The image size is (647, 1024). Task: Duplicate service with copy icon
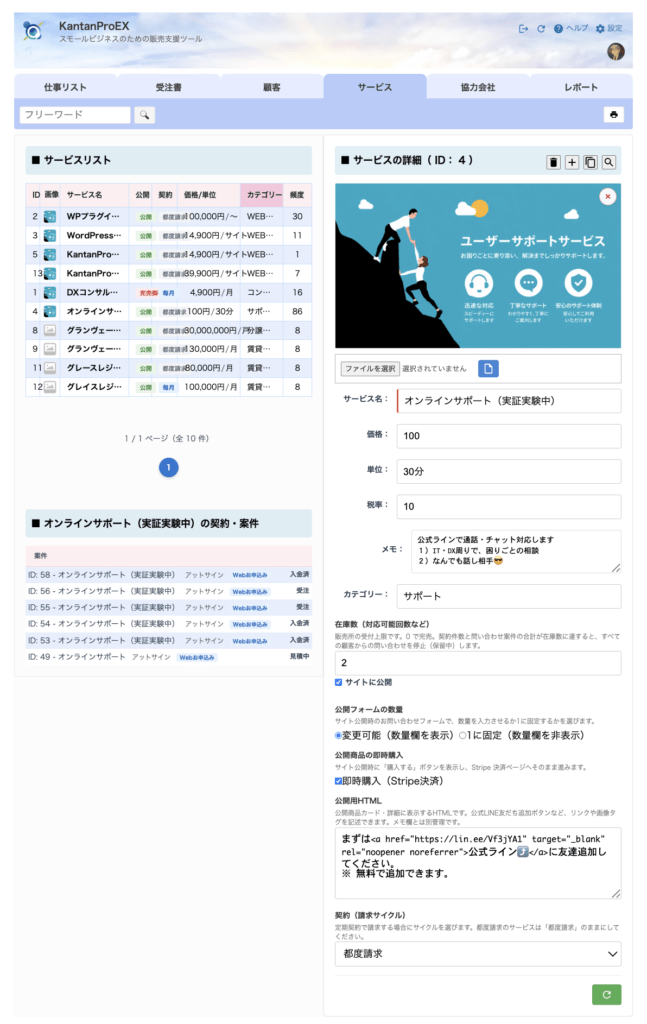(x=590, y=162)
